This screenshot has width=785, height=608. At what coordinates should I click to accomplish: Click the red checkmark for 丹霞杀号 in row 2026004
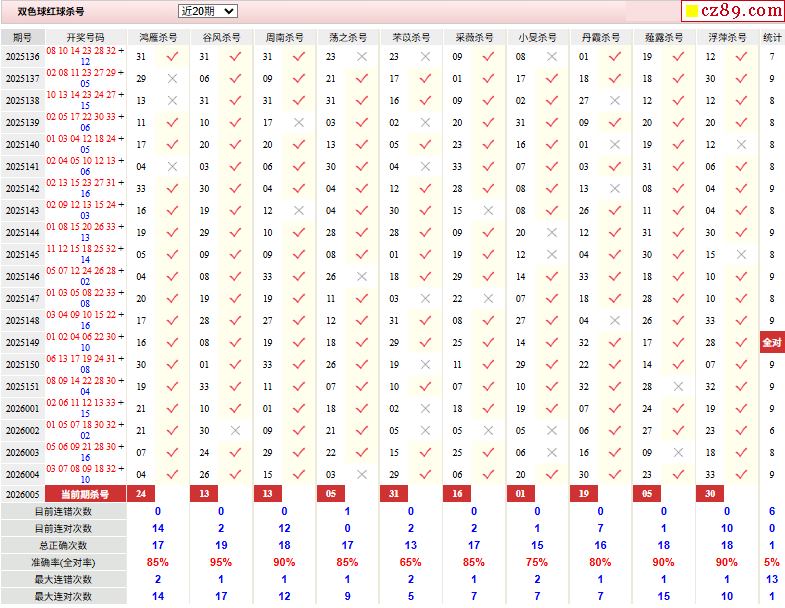615,475
